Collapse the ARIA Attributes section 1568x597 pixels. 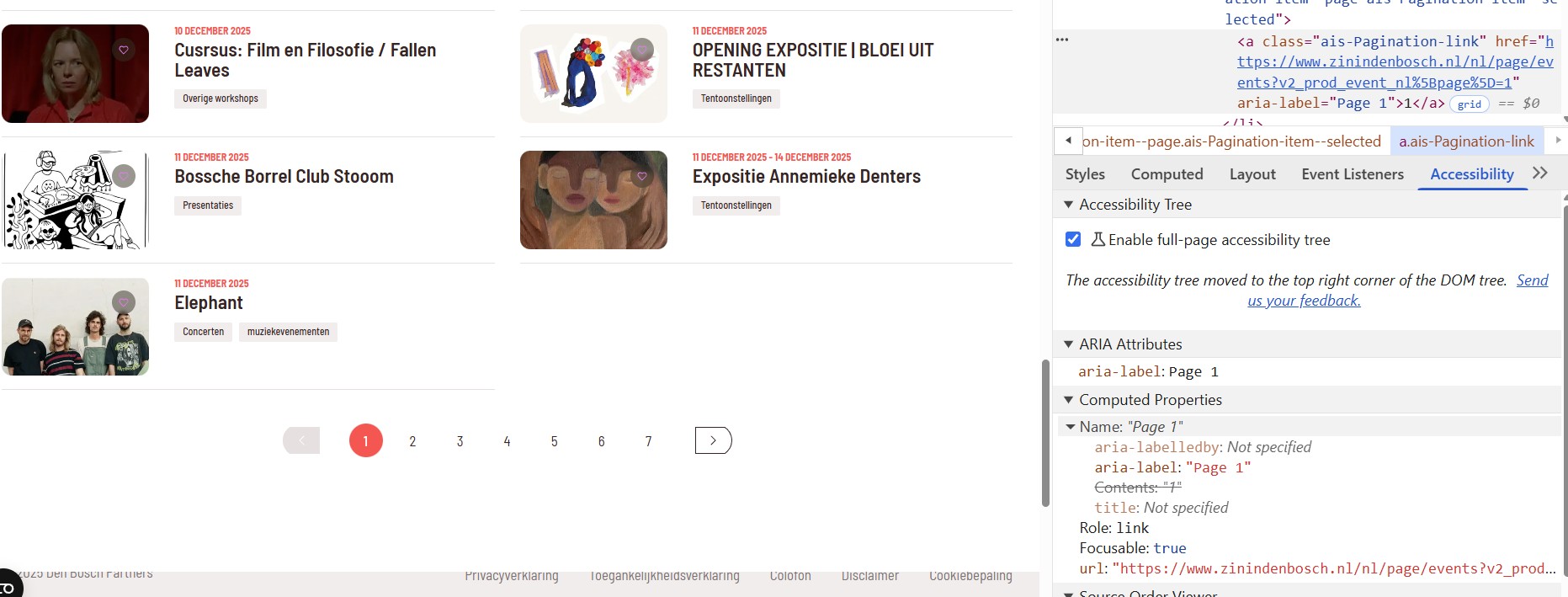(x=1068, y=344)
